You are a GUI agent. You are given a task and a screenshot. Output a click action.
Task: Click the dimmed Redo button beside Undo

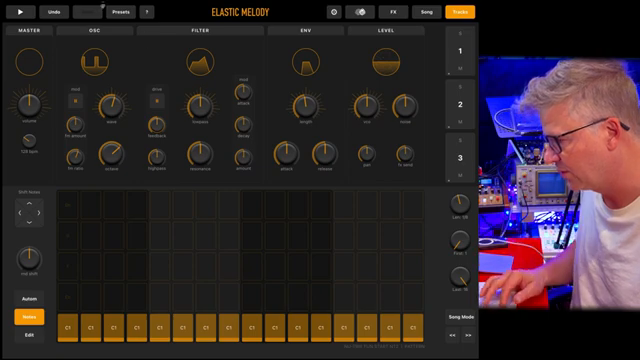click(87, 12)
